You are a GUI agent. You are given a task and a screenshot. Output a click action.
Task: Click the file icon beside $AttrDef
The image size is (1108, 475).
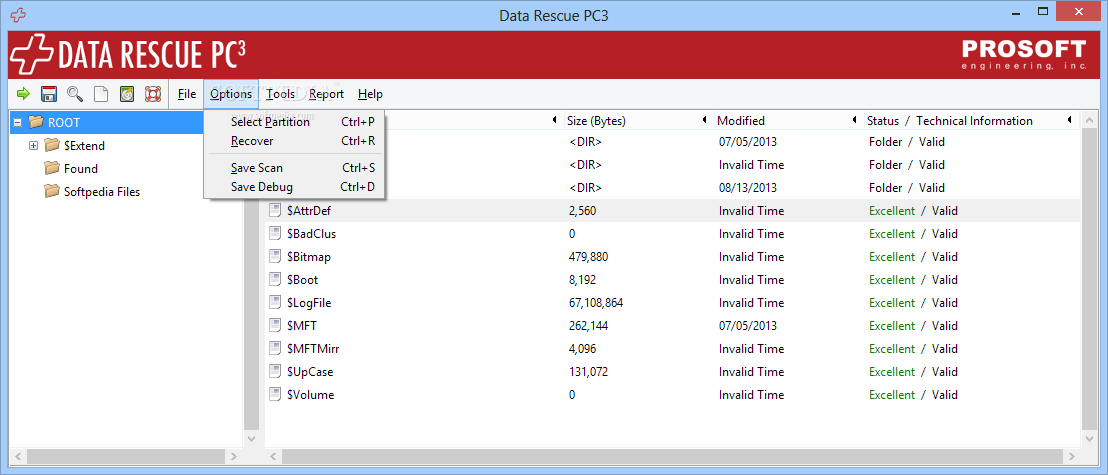point(275,211)
